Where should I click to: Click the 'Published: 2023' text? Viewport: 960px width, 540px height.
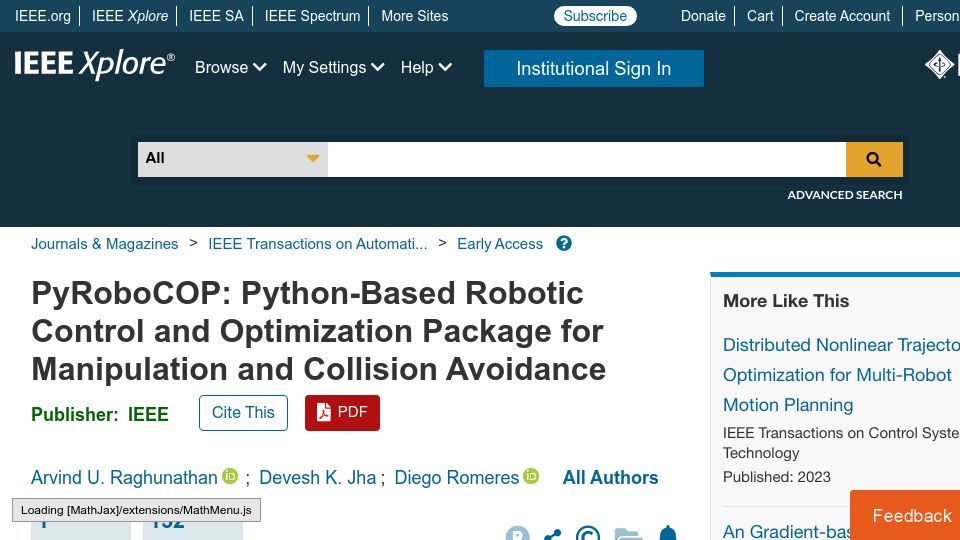777,477
